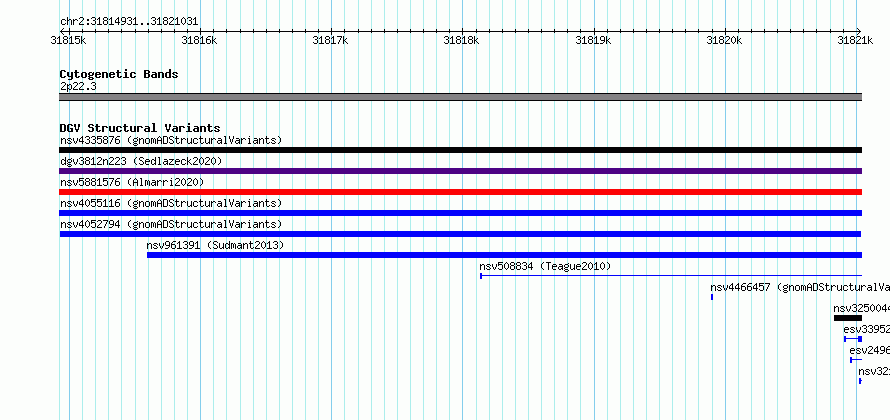Select the blue esv2496 variant glyph
Screen dimensions: 890x420
click(x=855, y=360)
